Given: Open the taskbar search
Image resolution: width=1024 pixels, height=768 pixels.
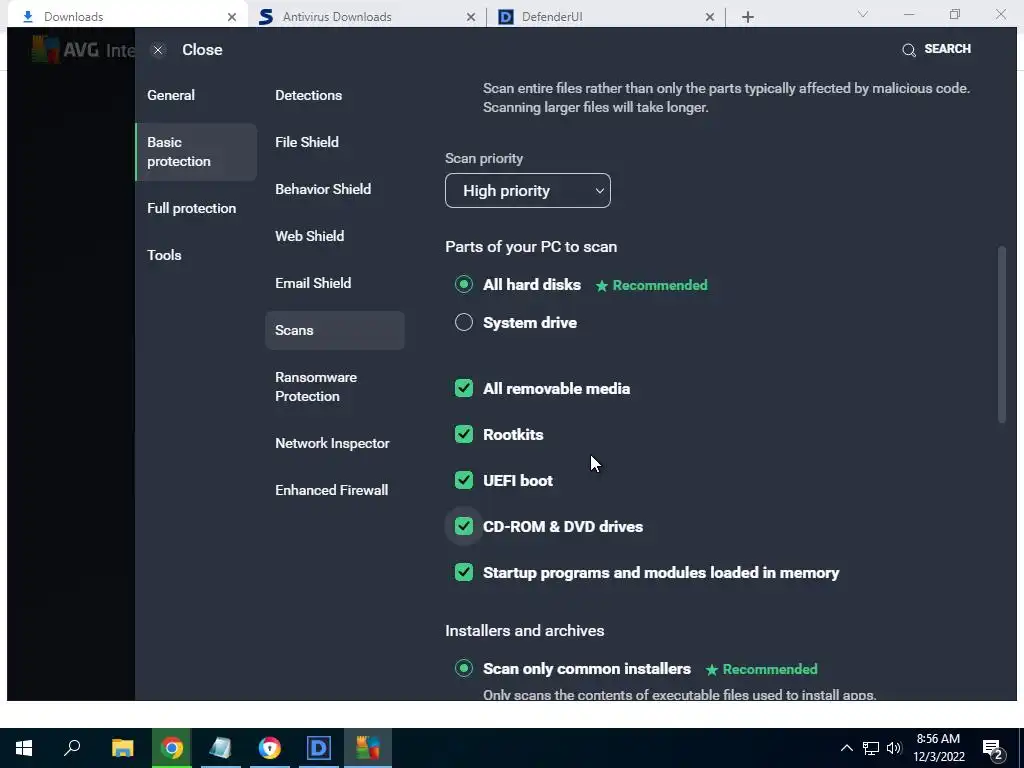Looking at the screenshot, I should [72, 748].
